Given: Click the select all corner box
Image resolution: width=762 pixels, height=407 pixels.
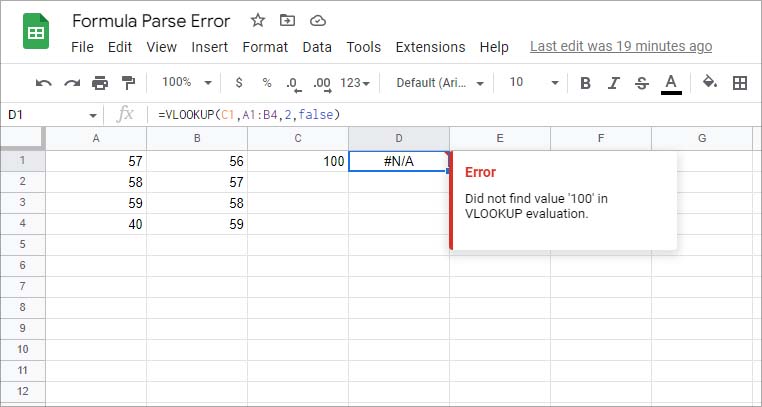Looking at the screenshot, I should pyautogui.click(x=22, y=138).
